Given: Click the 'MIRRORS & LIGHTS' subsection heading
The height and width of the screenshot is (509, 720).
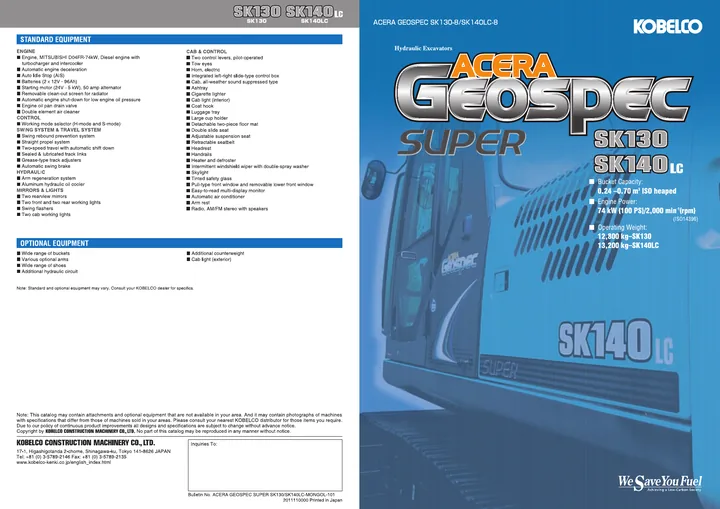Looking at the screenshot, I should click(x=40, y=190).
